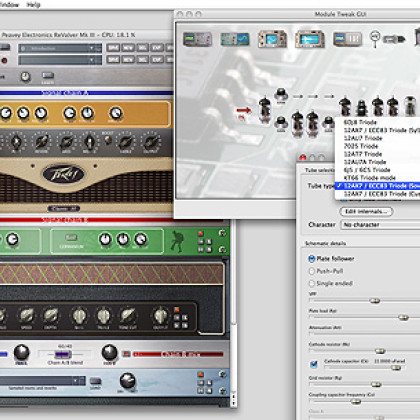Click the red record button in ReValver
Viewport: 420px width, 420px height.
[4, 60]
